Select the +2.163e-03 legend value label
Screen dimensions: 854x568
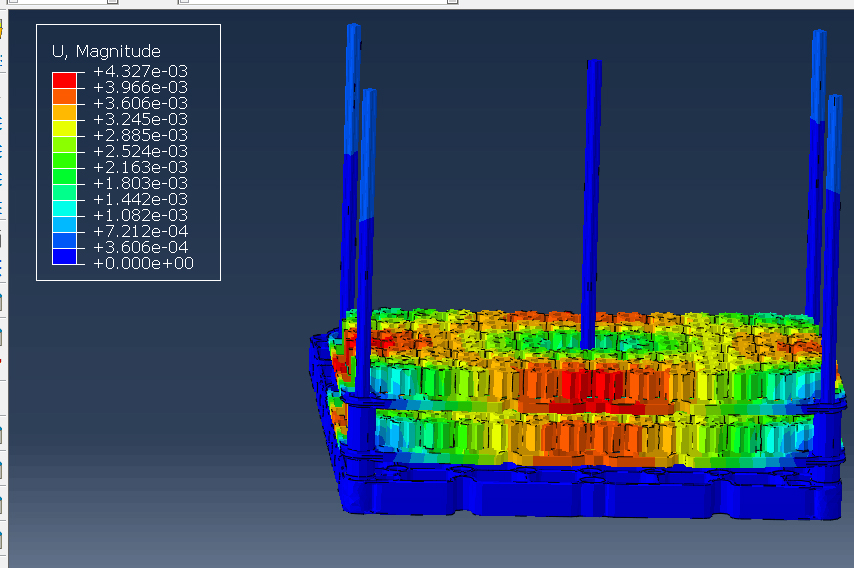(140, 167)
